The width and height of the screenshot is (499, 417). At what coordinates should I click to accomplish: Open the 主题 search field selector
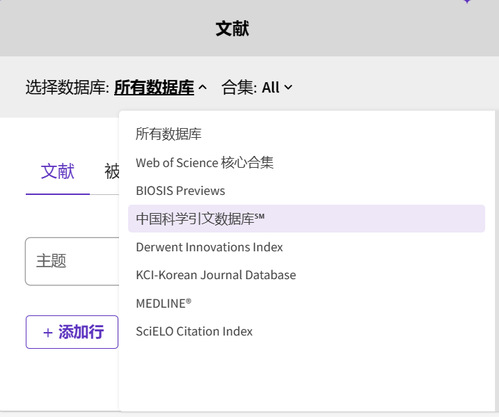click(72, 261)
